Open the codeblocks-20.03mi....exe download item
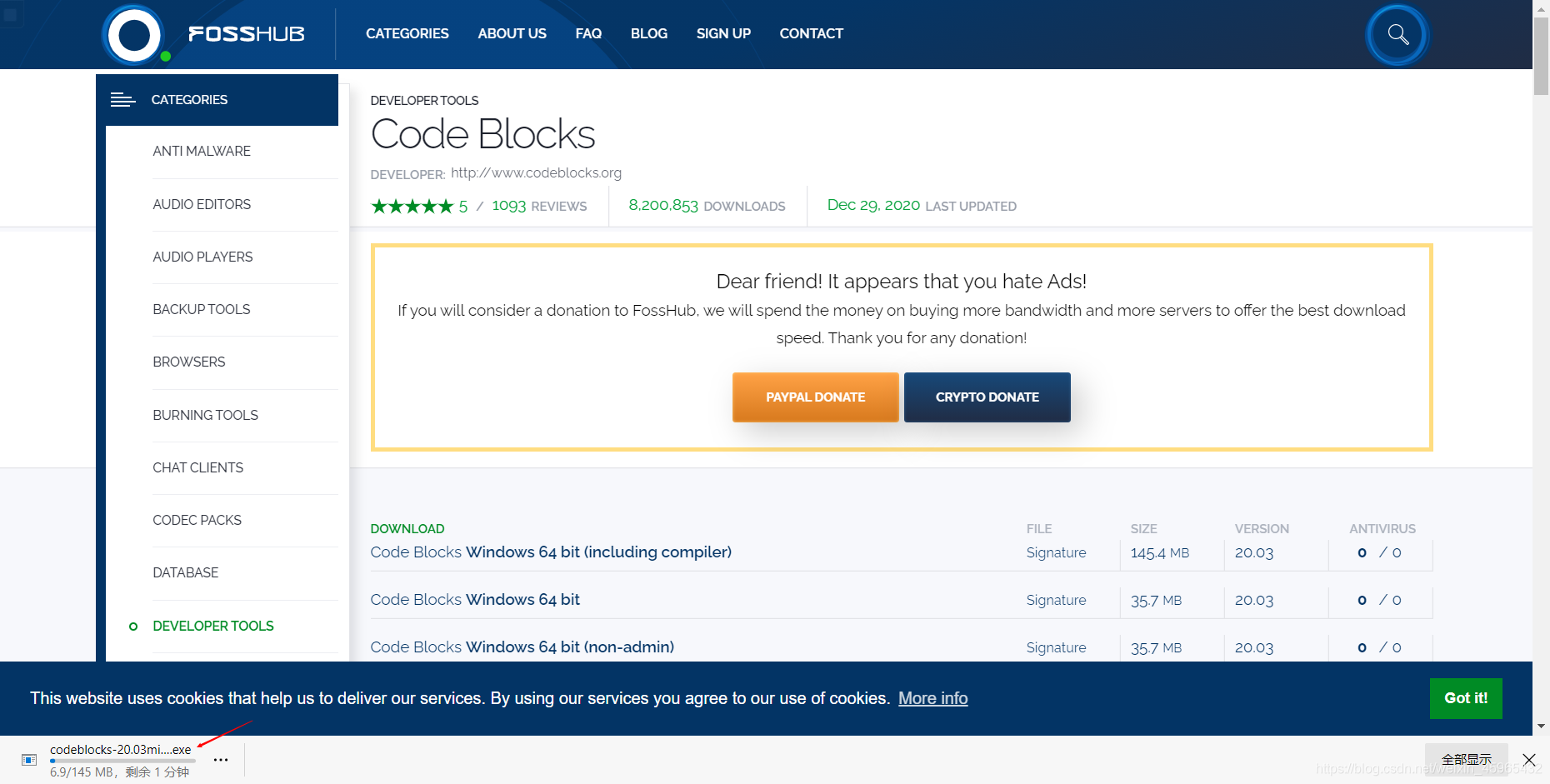This screenshot has width=1550, height=784. click(121, 749)
